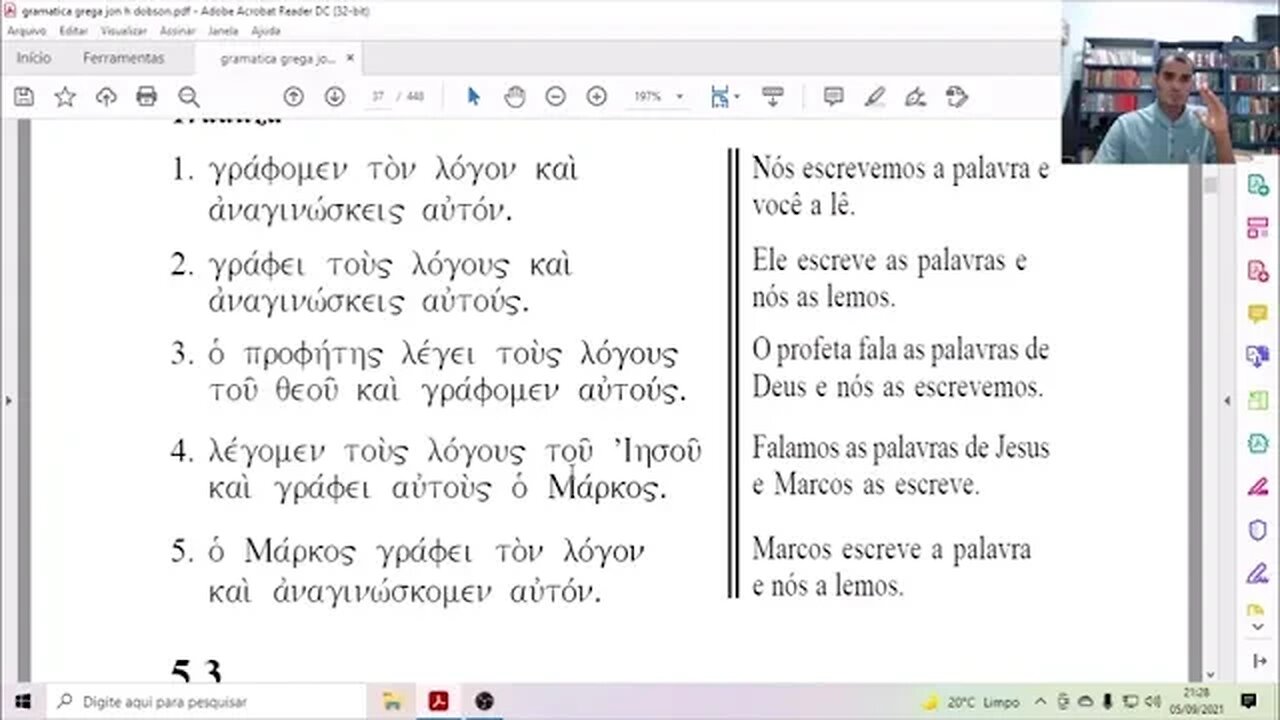Click the Adobe Acrobat taskbar icon
Viewport: 1280px width, 720px height.
pos(438,701)
